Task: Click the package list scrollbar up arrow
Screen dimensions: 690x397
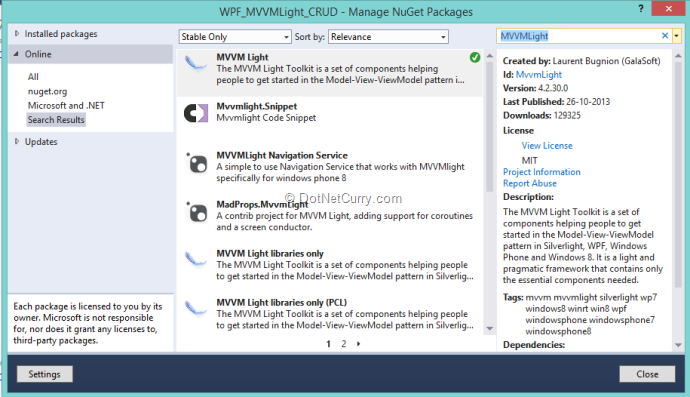Action: tap(489, 56)
